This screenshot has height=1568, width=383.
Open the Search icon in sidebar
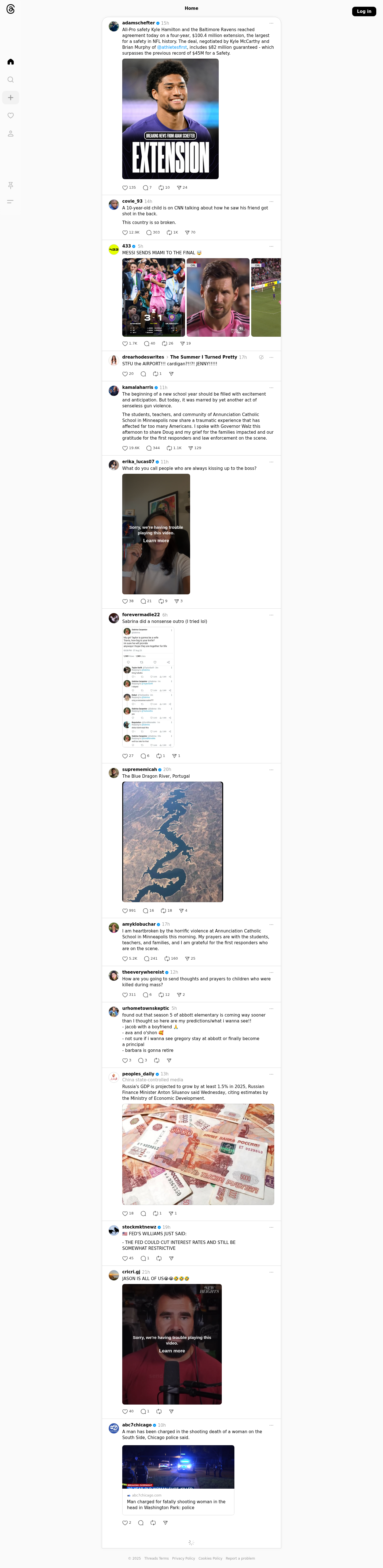[x=10, y=80]
